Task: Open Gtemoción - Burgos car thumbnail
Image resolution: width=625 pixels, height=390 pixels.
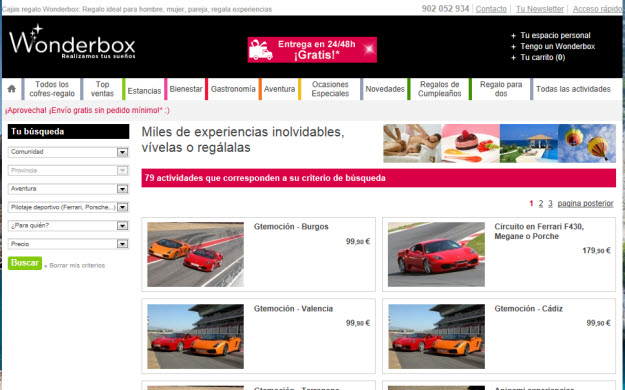Action: pos(195,254)
